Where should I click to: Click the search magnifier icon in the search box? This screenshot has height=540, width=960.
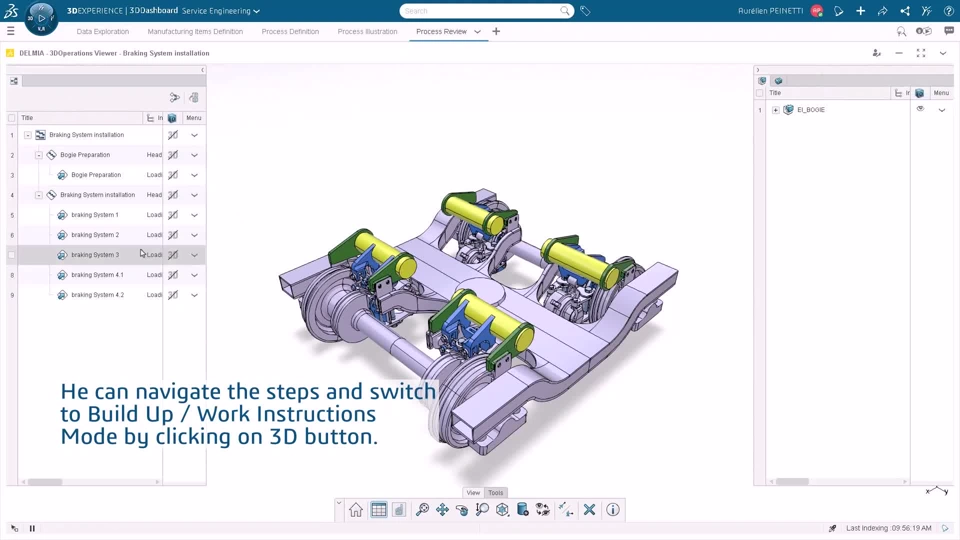pos(564,10)
